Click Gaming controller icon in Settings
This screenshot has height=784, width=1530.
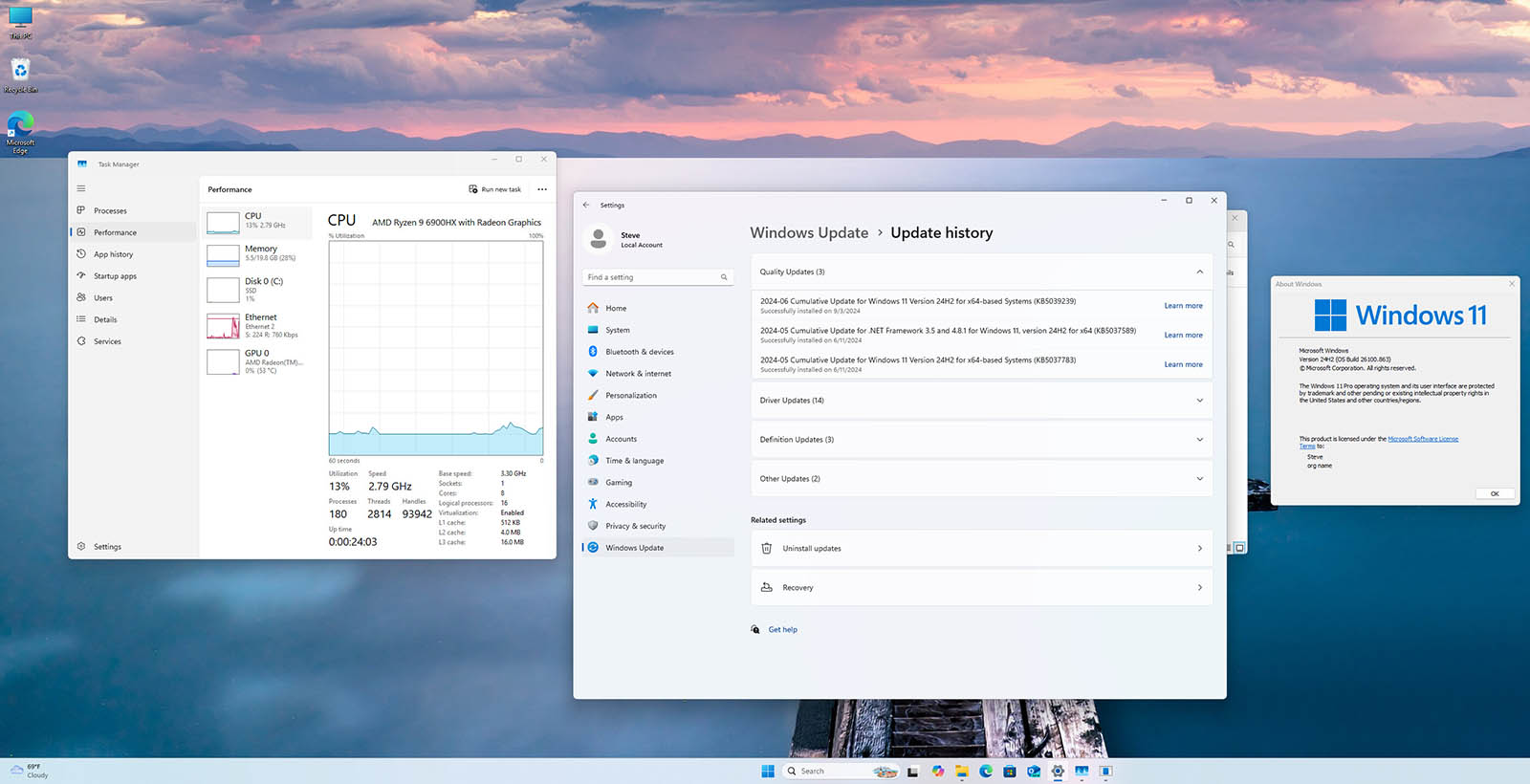coord(593,482)
